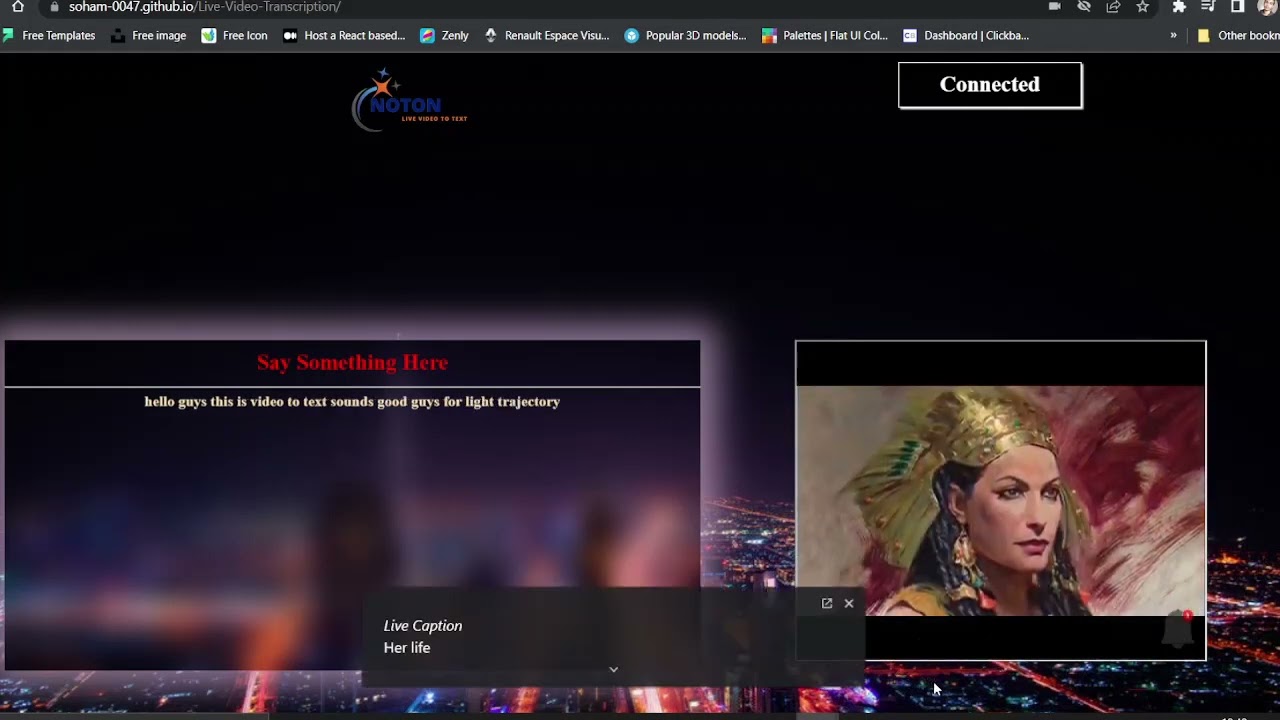Click the woman portrait video feed
Screen dimensions: 1280x720
[1001, 501]
